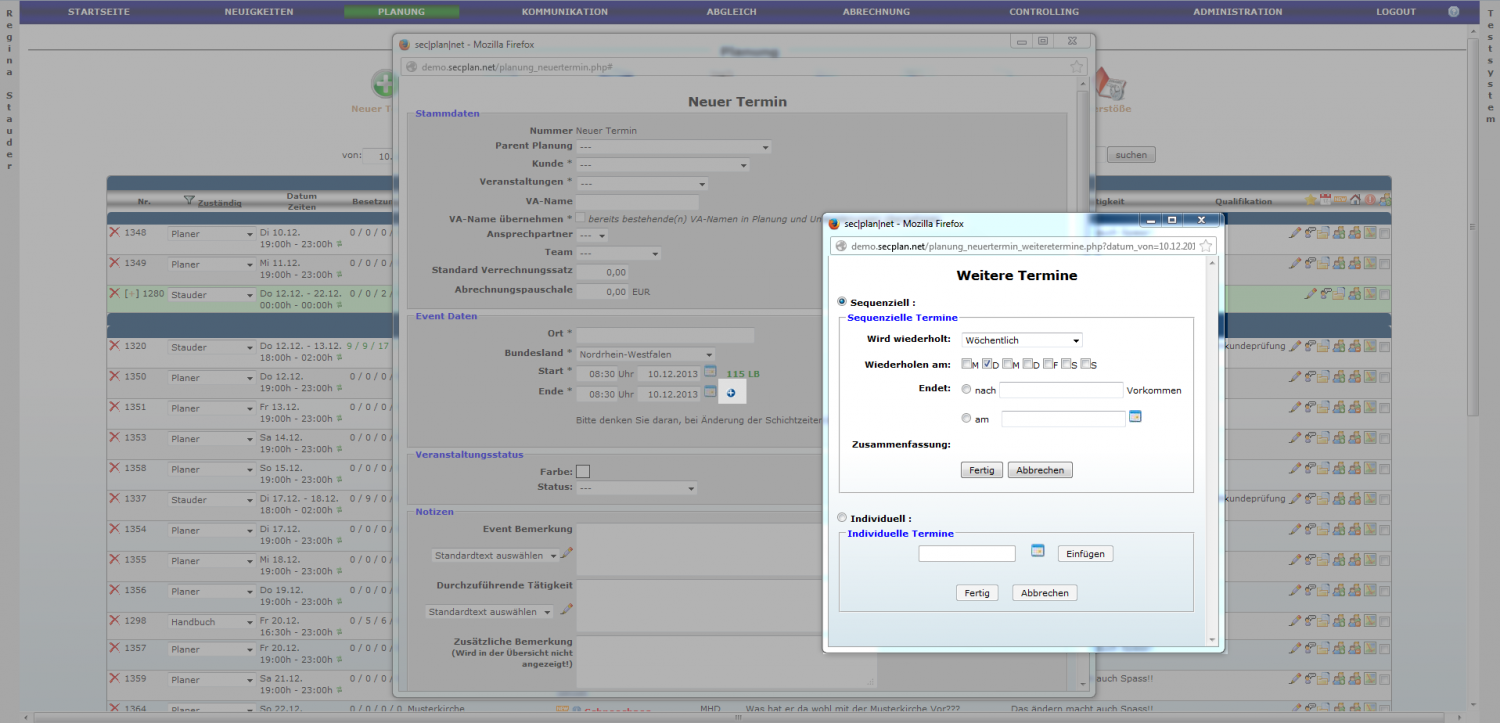Click green map icon in row 1349
The height and width of the screenshot is (723, 1500).
(1370, 264)
